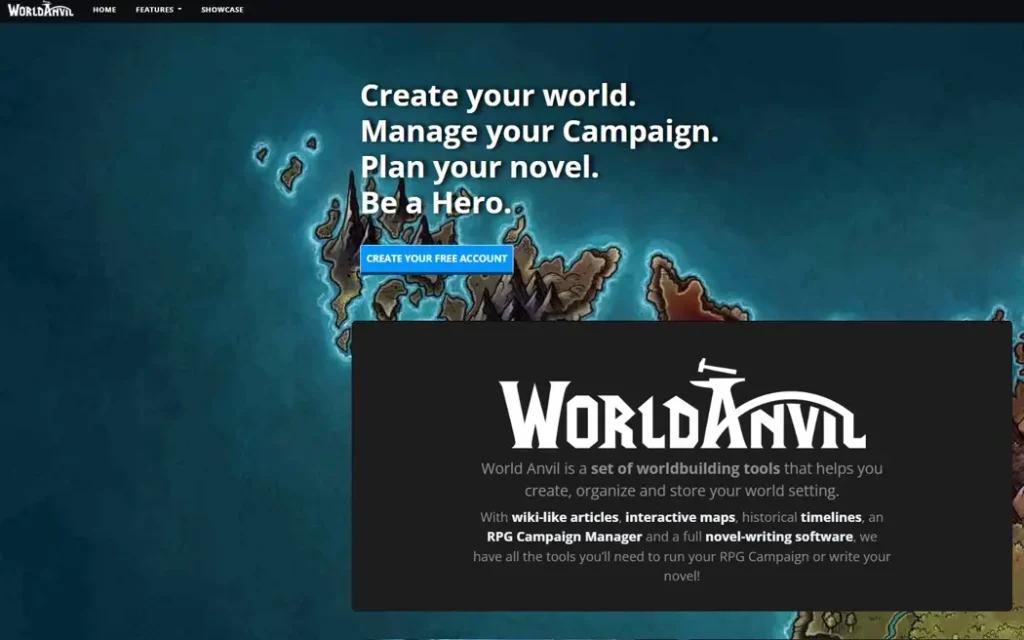
Task: Click the 'Create your world.' headline
Action: [498, 96]
